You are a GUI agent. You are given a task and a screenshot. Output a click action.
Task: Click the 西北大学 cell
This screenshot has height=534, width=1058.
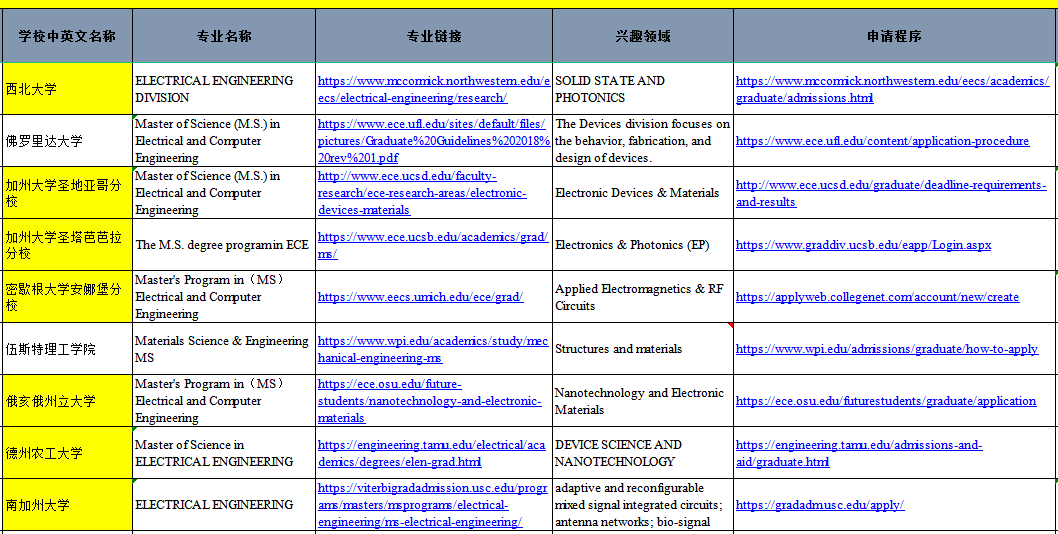[67, 89]
